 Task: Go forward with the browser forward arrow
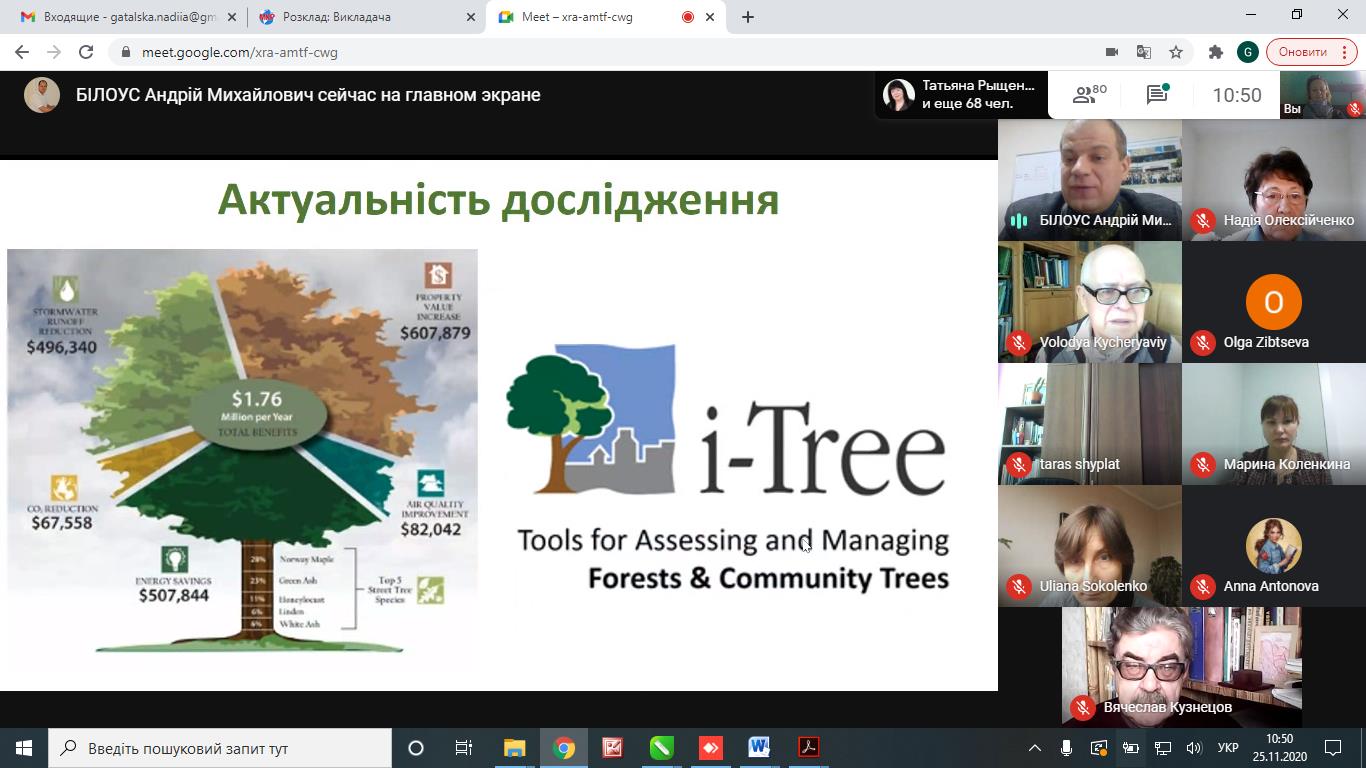click(x=54, y=52)
